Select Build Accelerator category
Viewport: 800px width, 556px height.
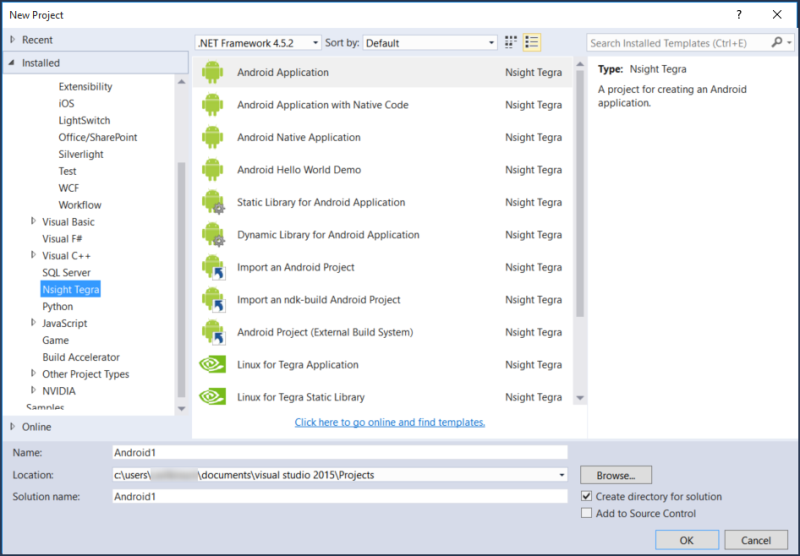[81, 357]
